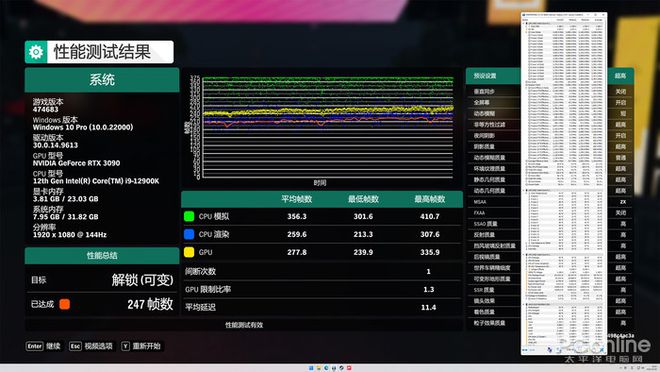Click the 环境纹理质量 setting row

pos(551,168)
